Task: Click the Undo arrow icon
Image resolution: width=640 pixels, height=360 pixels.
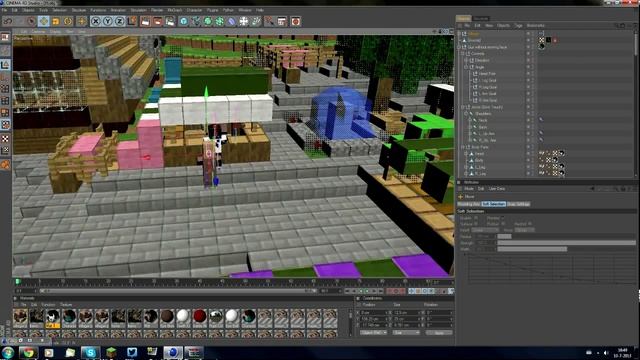Action: [x=7, y=21]
